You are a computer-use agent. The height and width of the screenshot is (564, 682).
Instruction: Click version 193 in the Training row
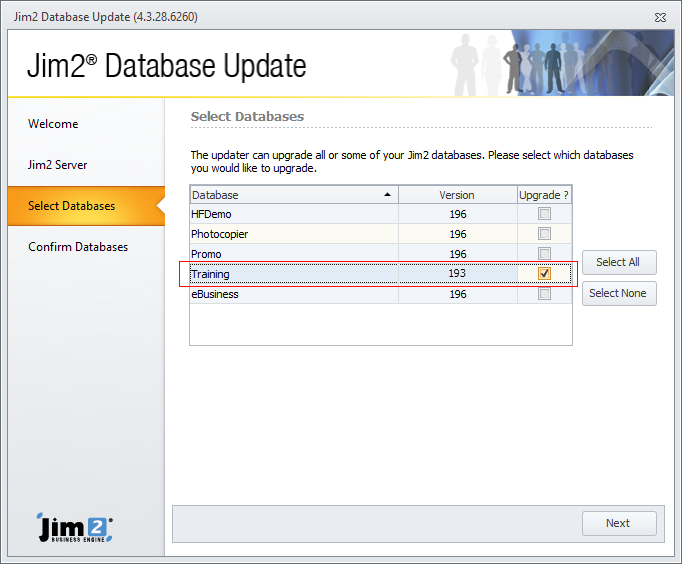coord(458,273)
